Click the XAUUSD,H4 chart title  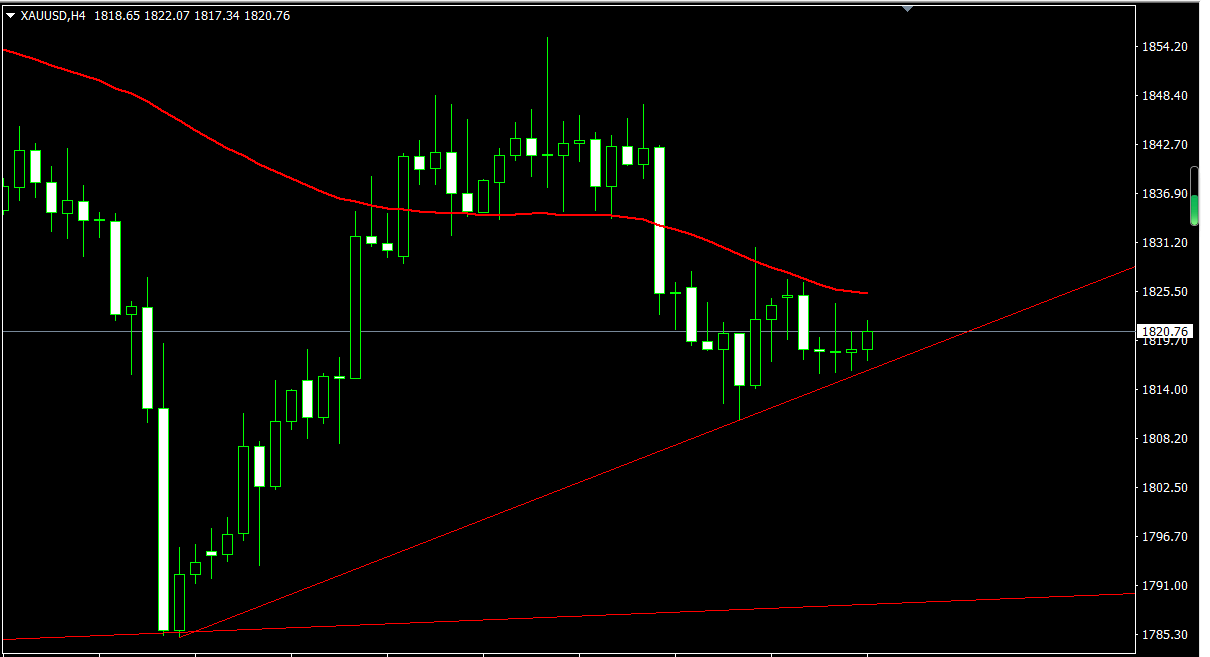point(53,16)
